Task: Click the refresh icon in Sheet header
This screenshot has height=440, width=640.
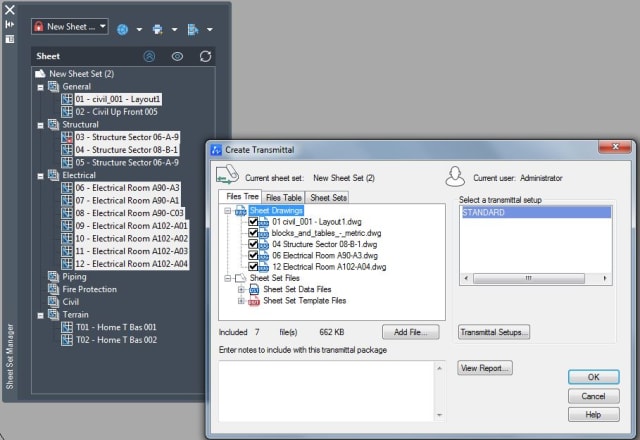Action: coord(205,56)
